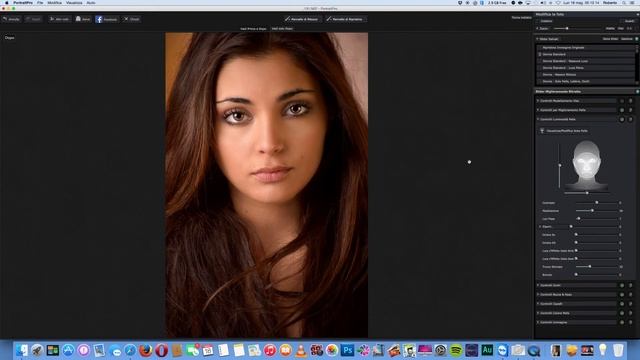Screen dimensions: 640x360
Task: Click the horizontal light-direction slider below head
Action: point(587,193)
